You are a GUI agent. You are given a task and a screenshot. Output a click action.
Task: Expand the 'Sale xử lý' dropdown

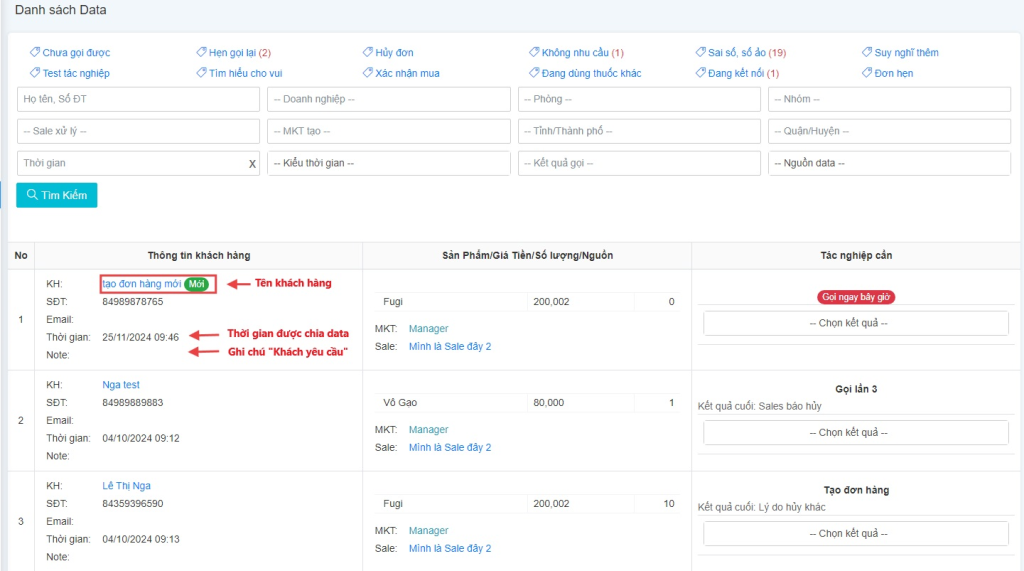click(138, 131)
